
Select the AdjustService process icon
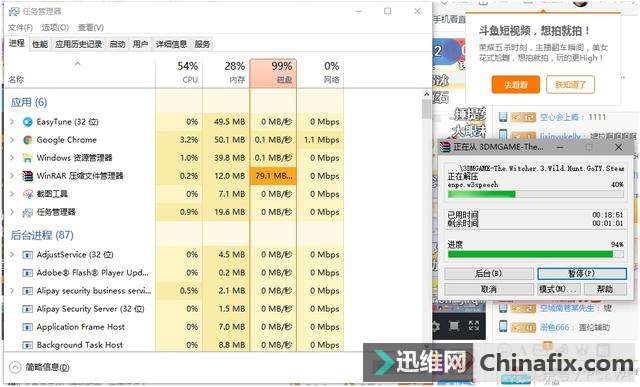tap(27, 255)
